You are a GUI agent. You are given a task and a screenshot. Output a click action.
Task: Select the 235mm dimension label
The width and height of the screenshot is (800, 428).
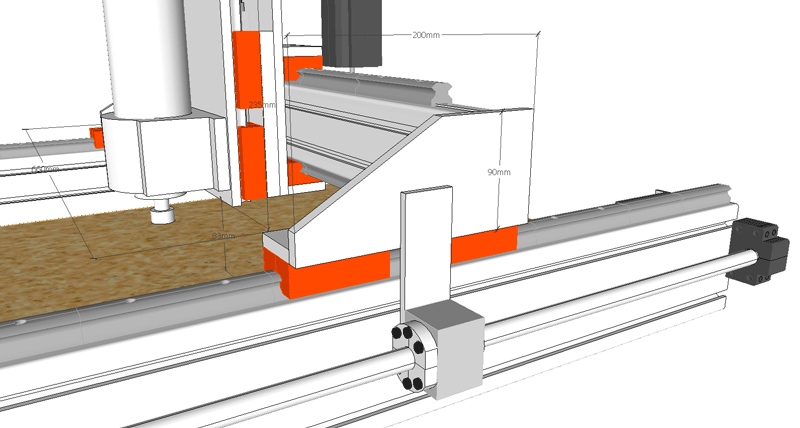coord(260,104)
